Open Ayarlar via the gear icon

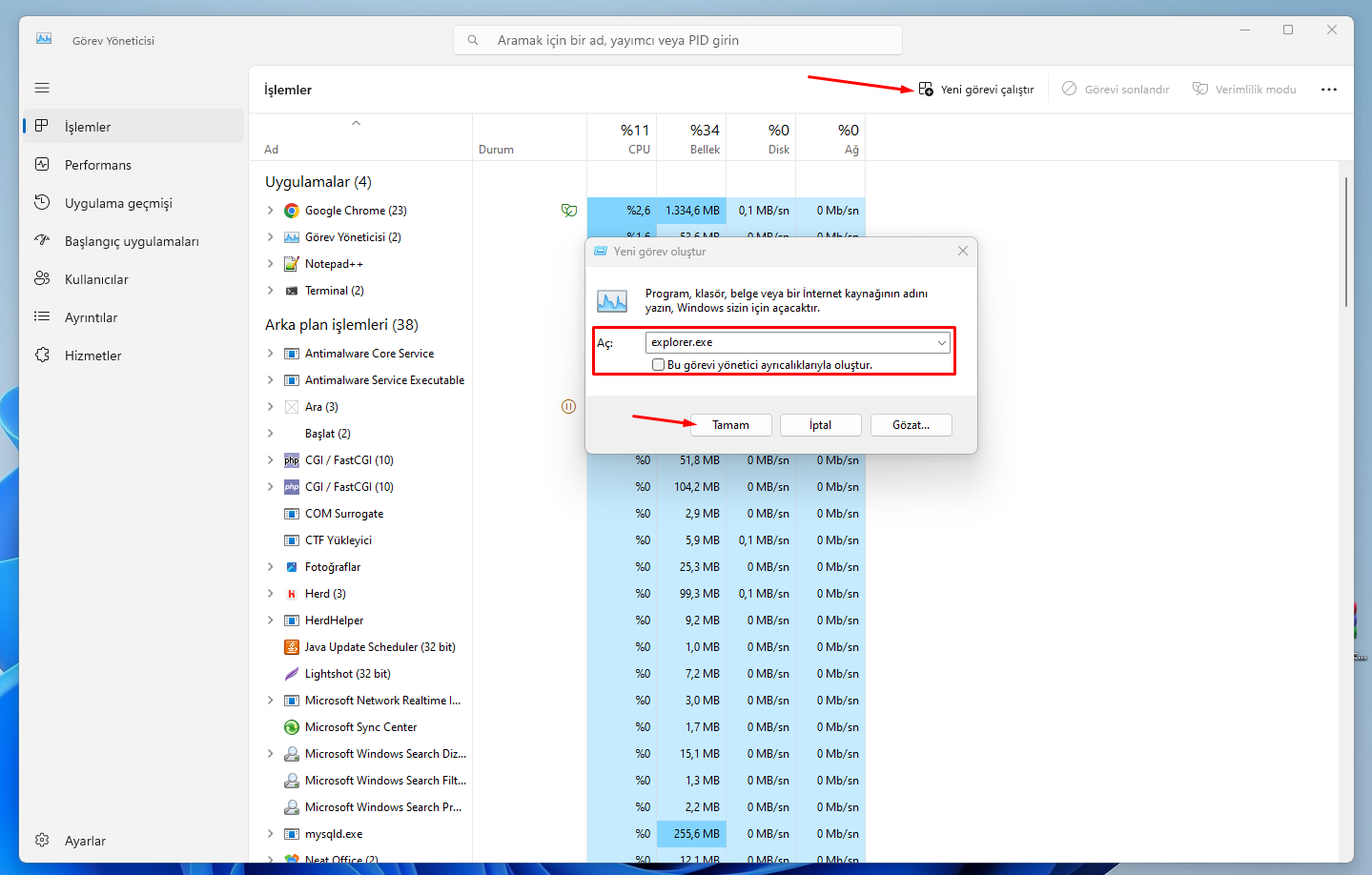42,840
